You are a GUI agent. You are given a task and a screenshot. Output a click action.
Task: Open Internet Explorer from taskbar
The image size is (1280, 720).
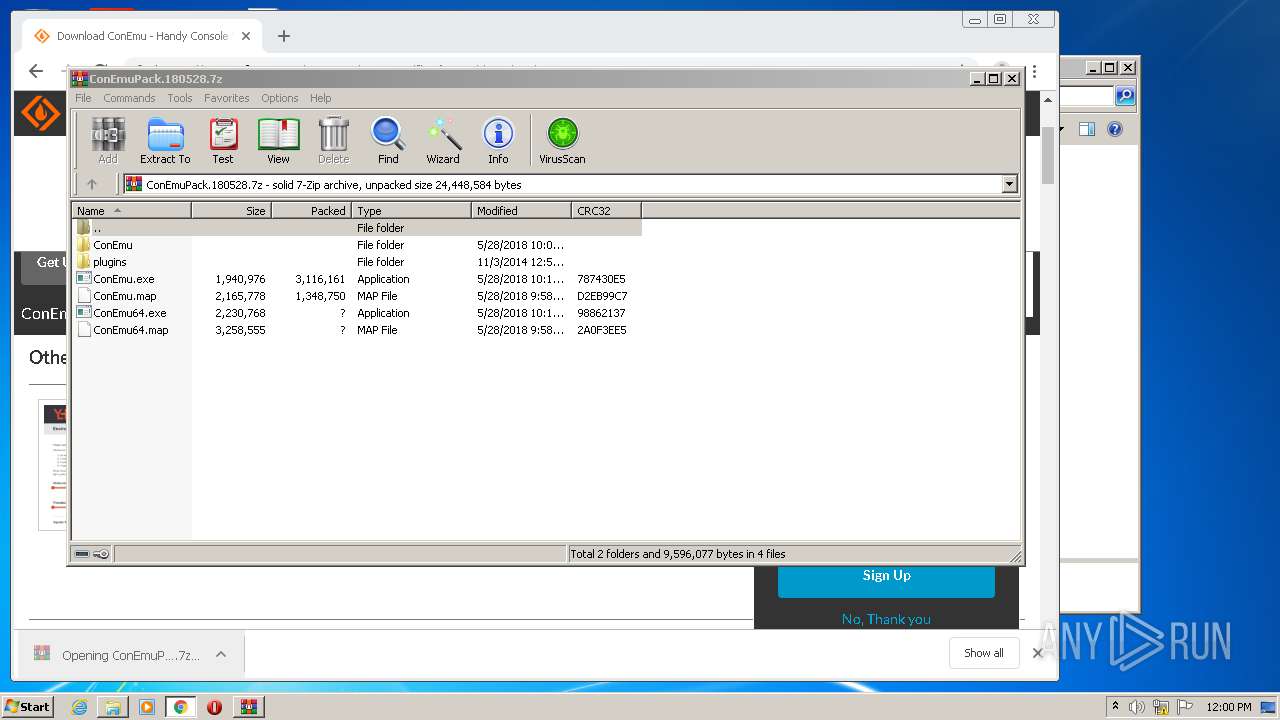pos(79,707)
